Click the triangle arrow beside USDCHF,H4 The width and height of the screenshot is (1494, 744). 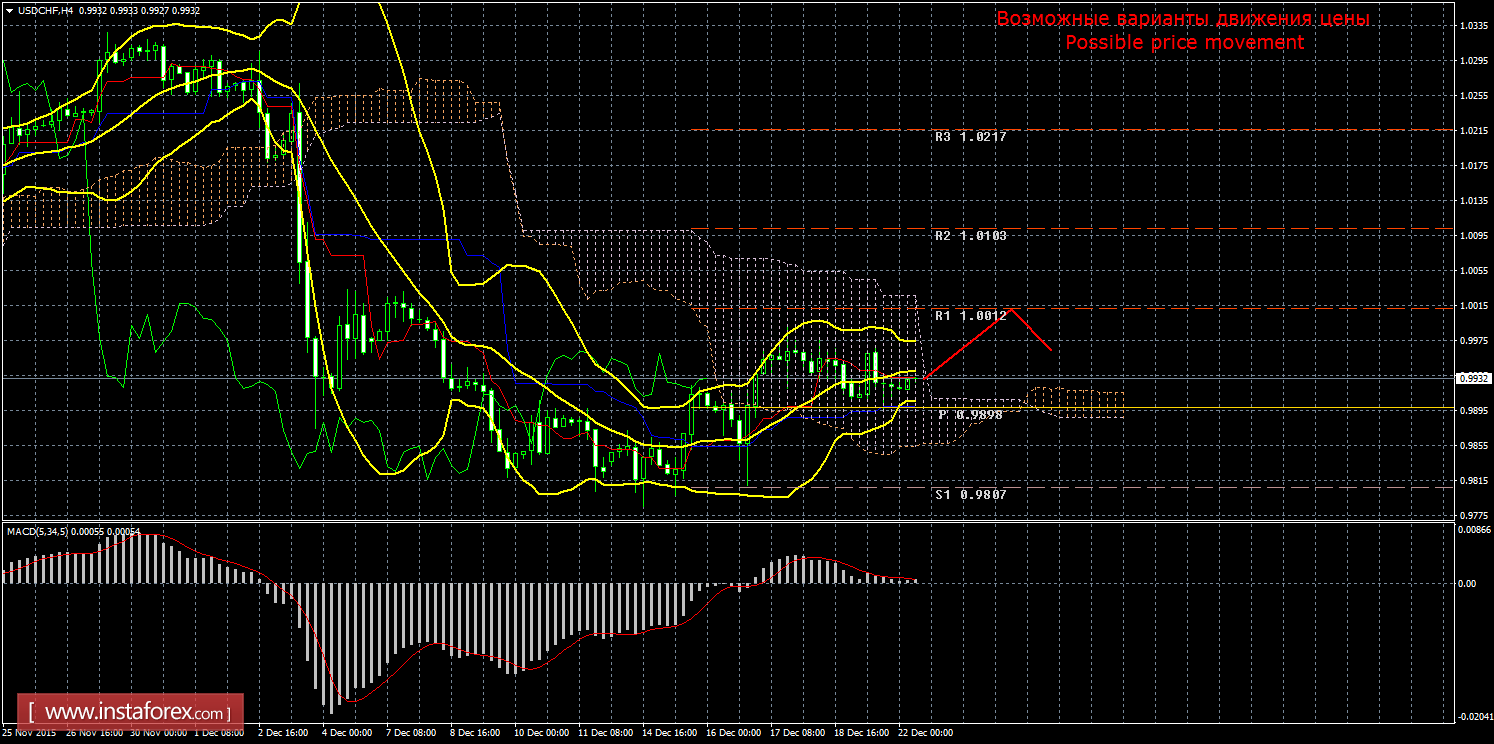tap(8, 10)
